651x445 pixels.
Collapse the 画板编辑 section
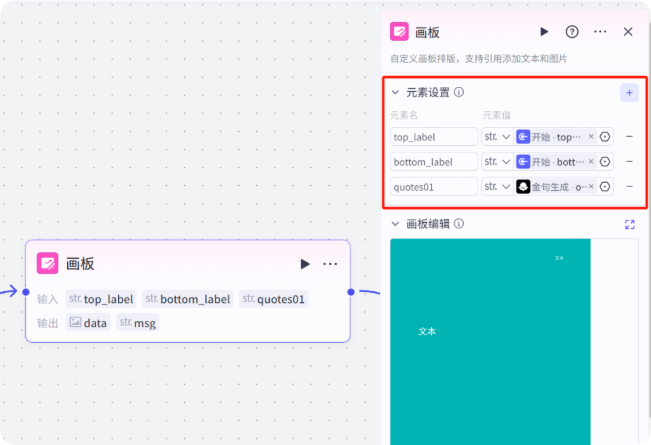pyautogui.click(x=395, y=224)
